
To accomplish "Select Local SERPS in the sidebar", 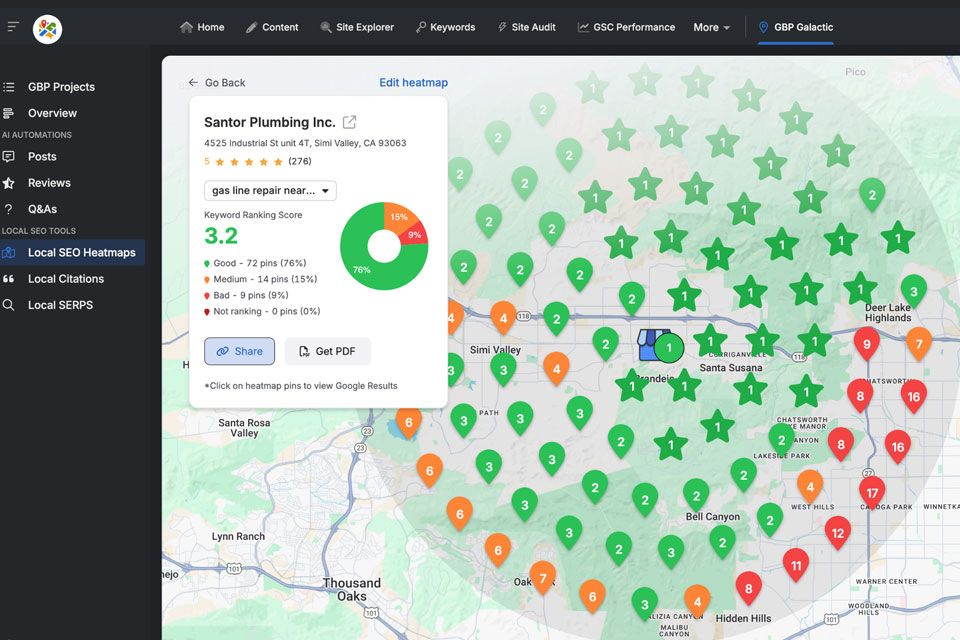I will coord(60,305).
